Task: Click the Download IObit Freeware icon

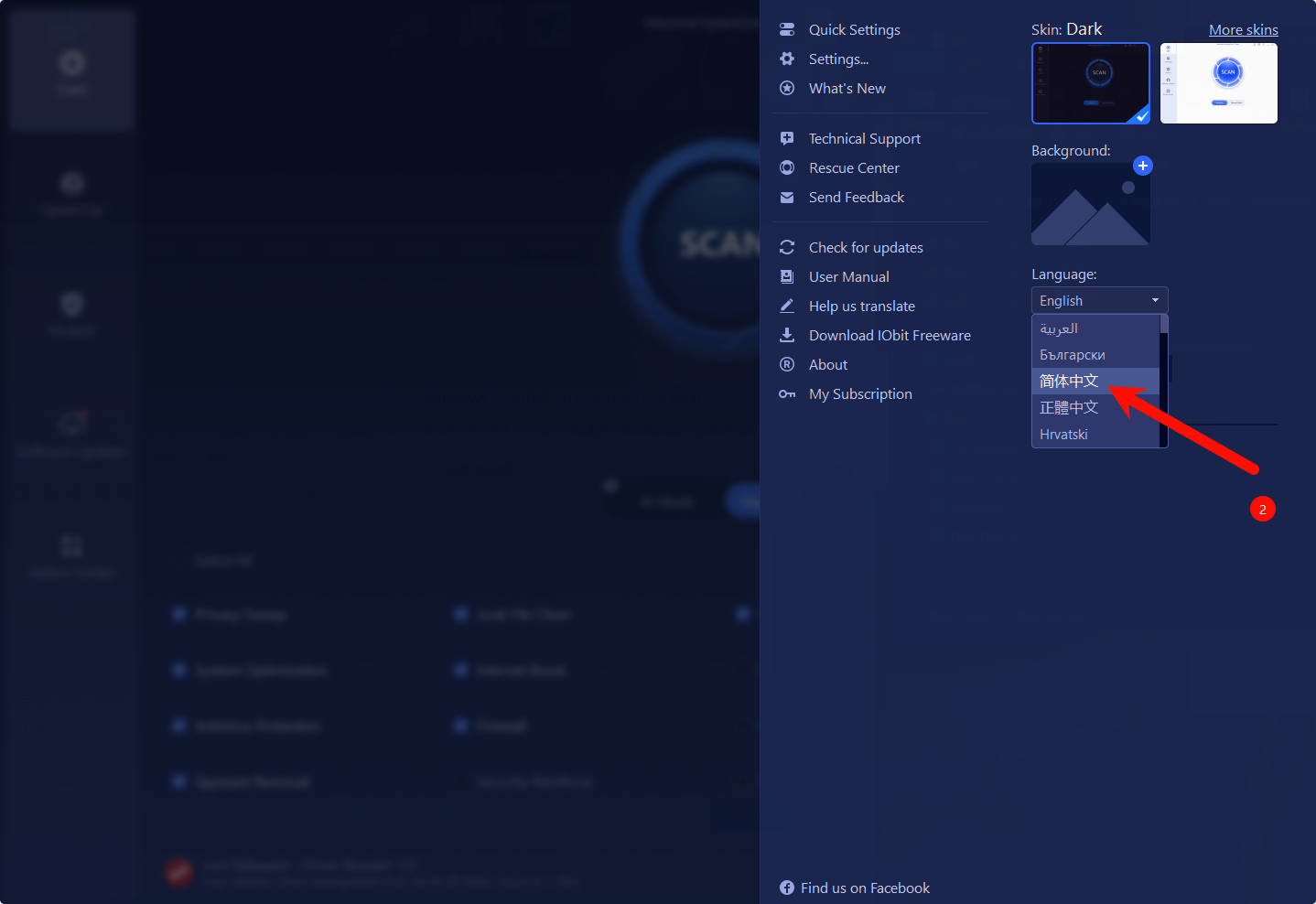Action: click(x=787, y=336)
